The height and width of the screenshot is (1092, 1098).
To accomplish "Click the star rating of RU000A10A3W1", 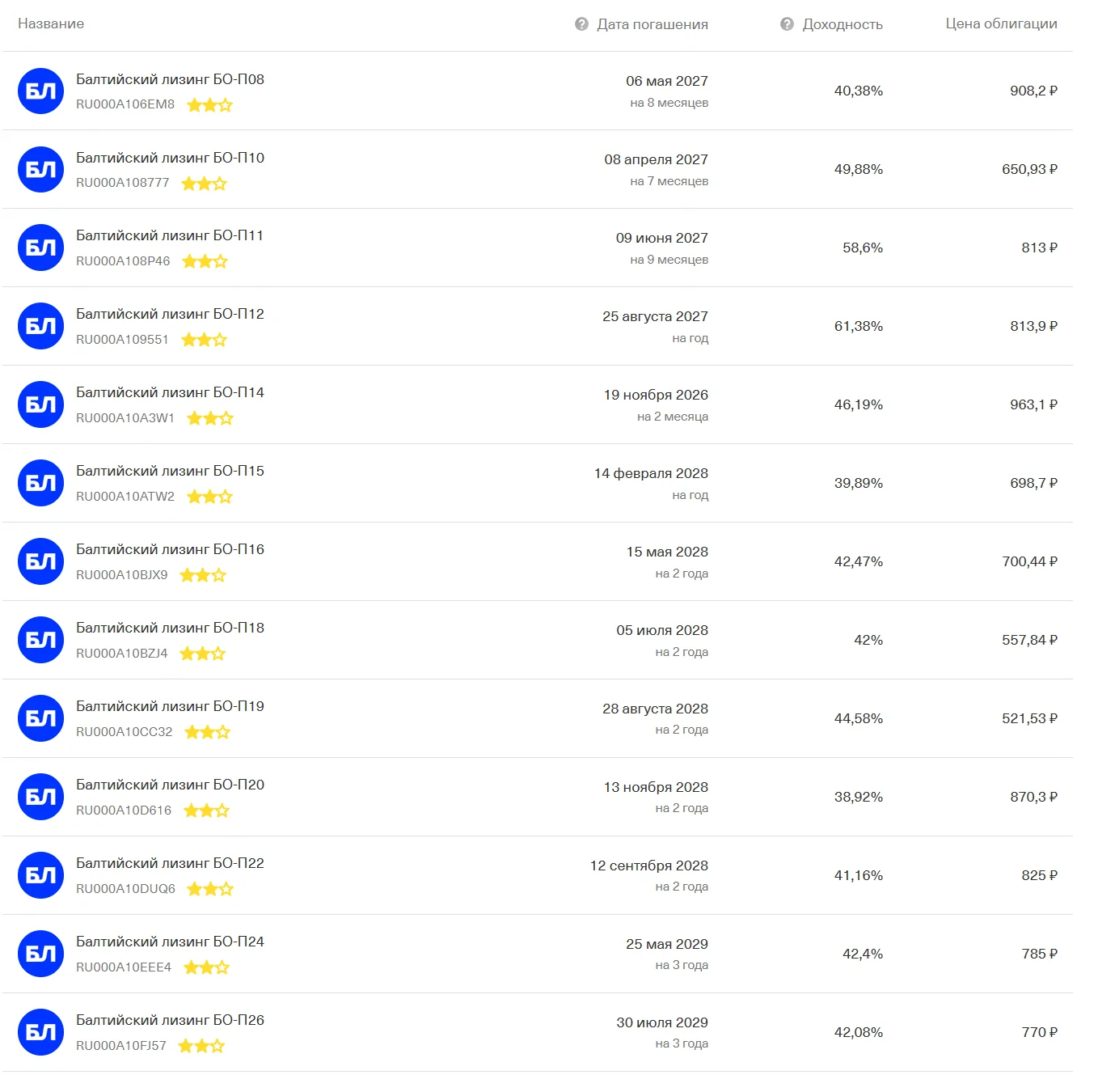I will (x=210, y=418).
